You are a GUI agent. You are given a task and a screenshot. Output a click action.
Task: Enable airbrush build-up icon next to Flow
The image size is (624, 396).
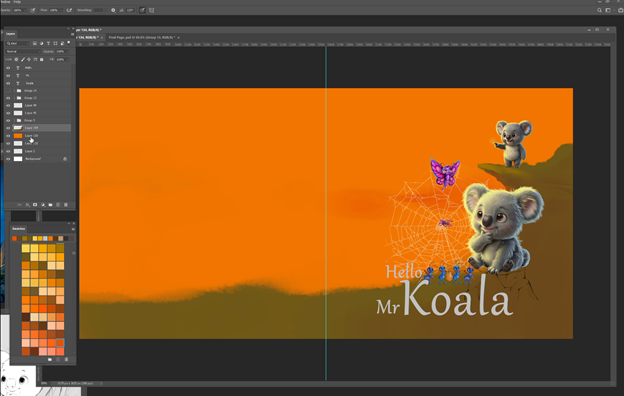[69, 10]
